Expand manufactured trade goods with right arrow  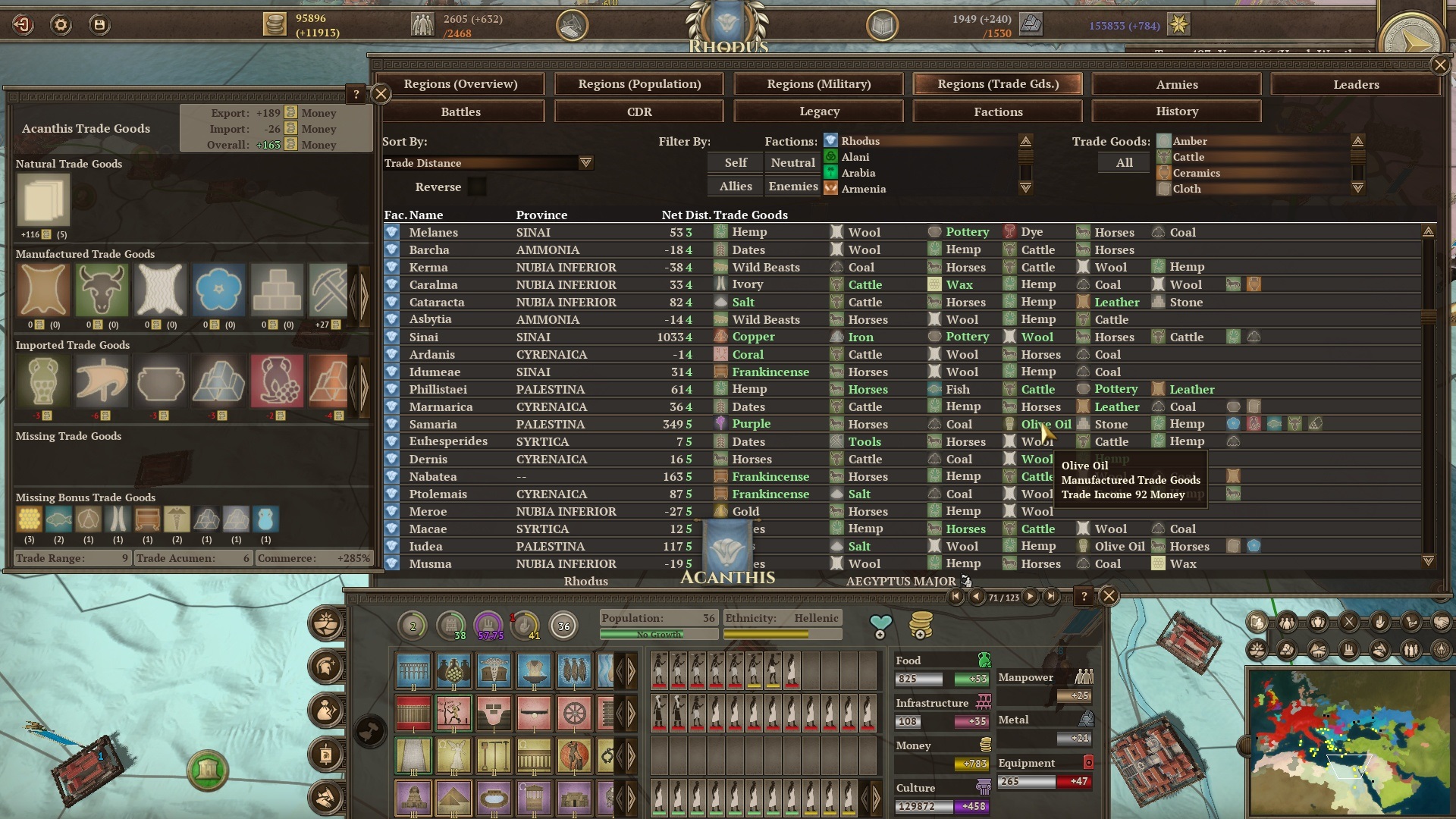pyautogui.click(x=364, y=296)
